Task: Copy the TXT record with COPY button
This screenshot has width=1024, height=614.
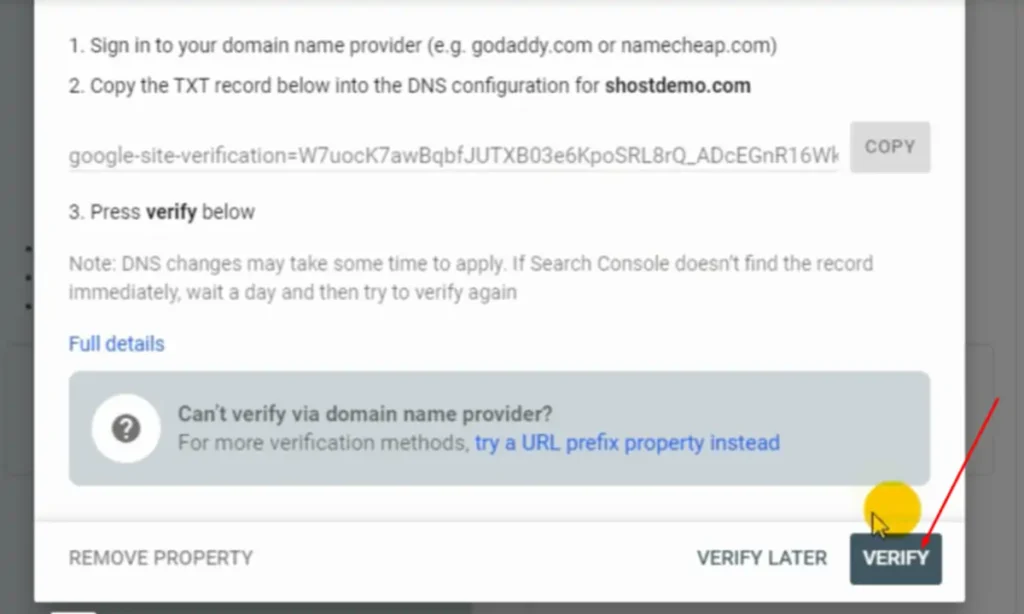Action: 889,147
